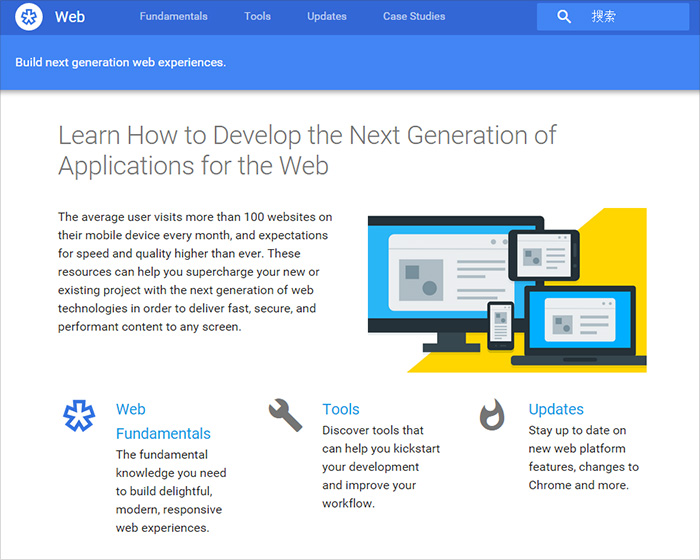This screenshot has width=700, height=560.
Task: Click the Web logo icon in header
Action: pos(30,17)
